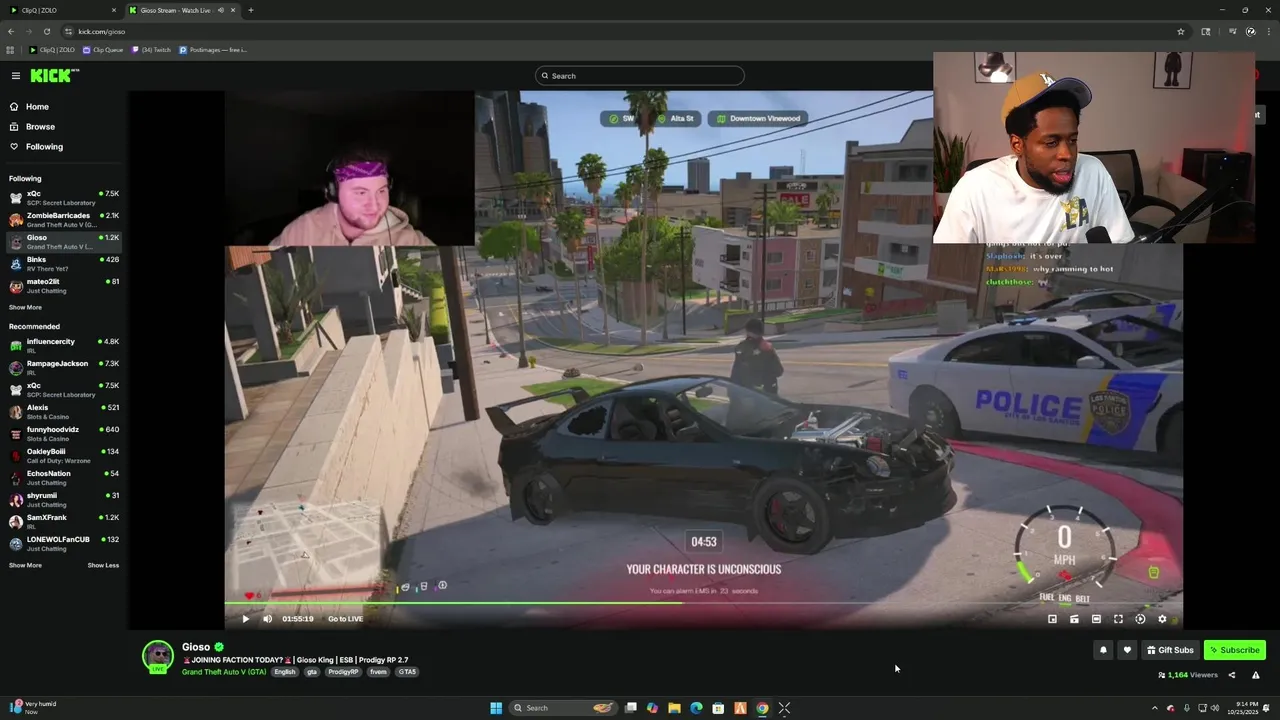This screenshot has height=720, width=1280.
Task: Open the player clip or replay icon
Action: [1140, 619]
